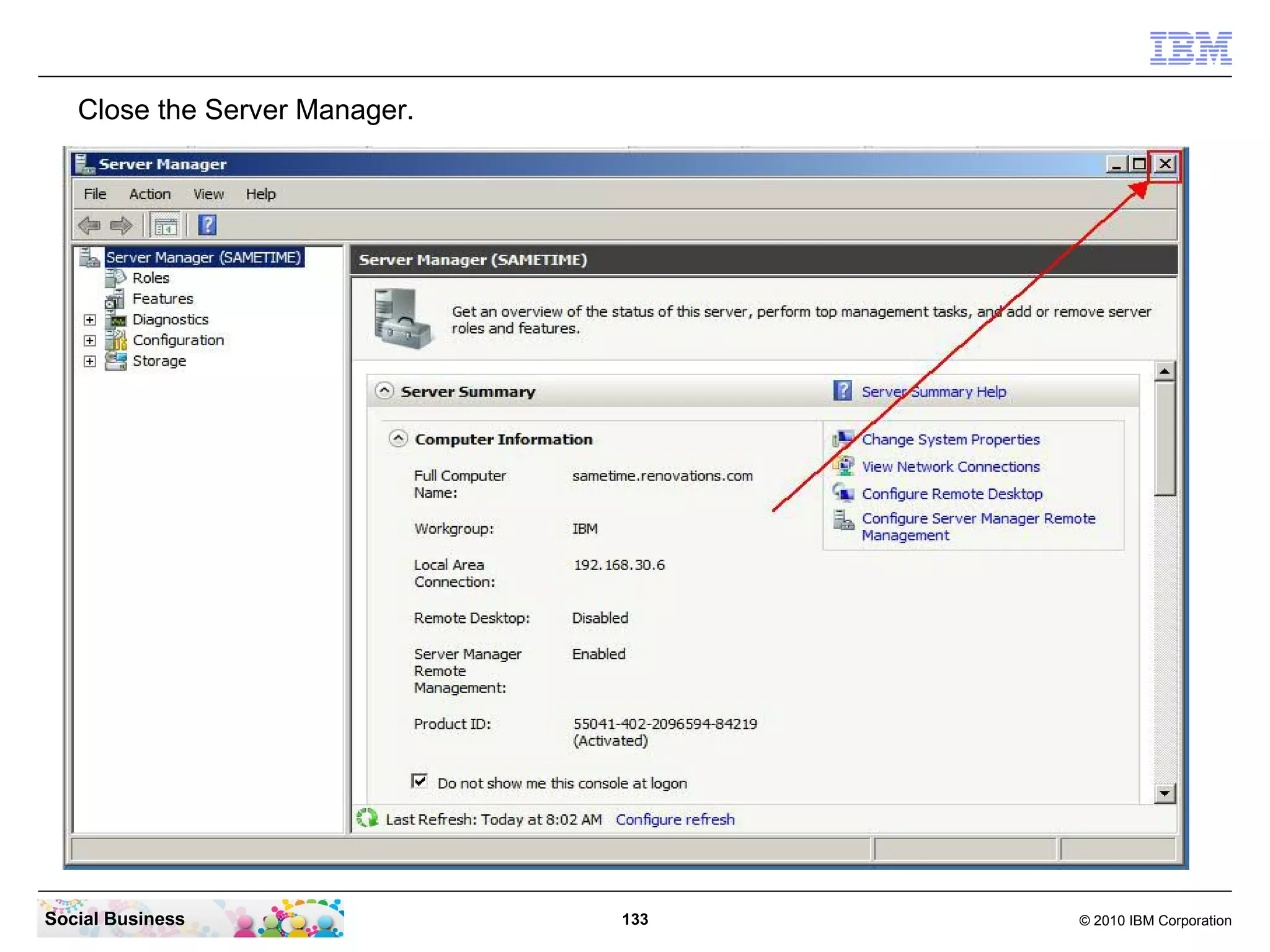1270x952 pixels.
Task: Open the View menu
Action: [208, 194]
